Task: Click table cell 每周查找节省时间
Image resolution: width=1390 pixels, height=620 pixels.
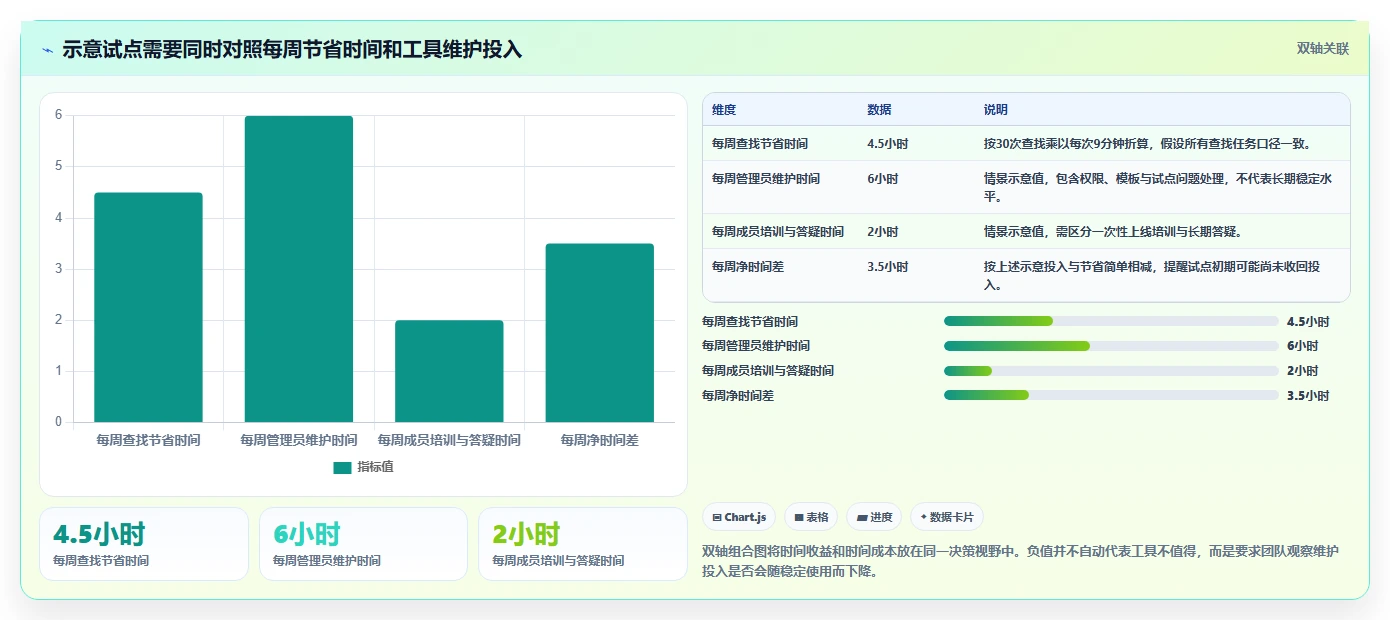Action: tap(760, 144)
